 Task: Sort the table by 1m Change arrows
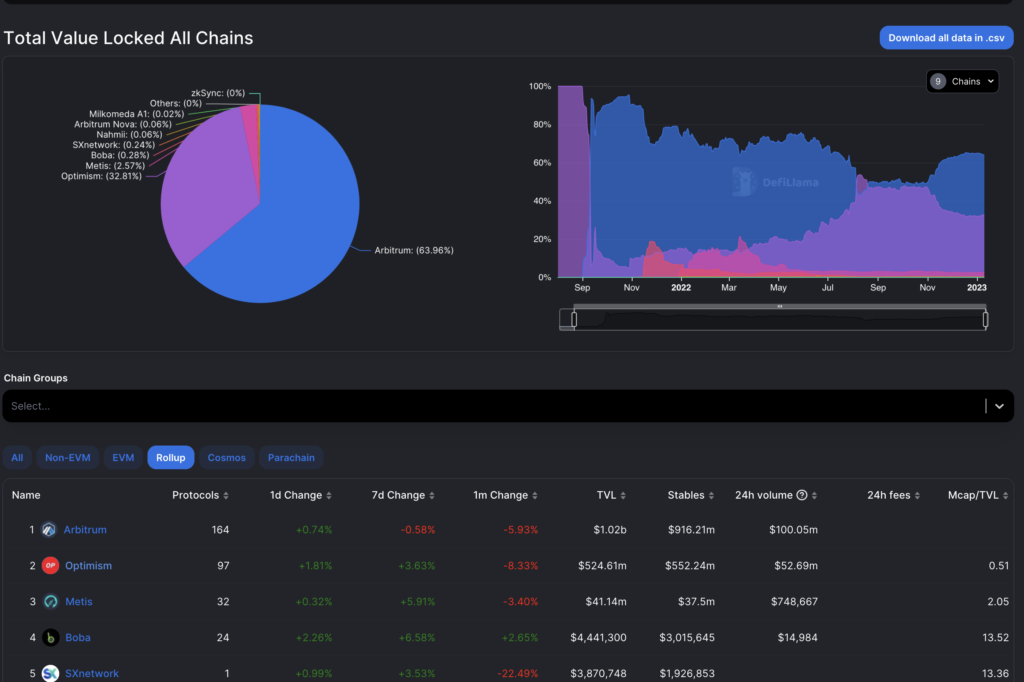click(535, 496)
